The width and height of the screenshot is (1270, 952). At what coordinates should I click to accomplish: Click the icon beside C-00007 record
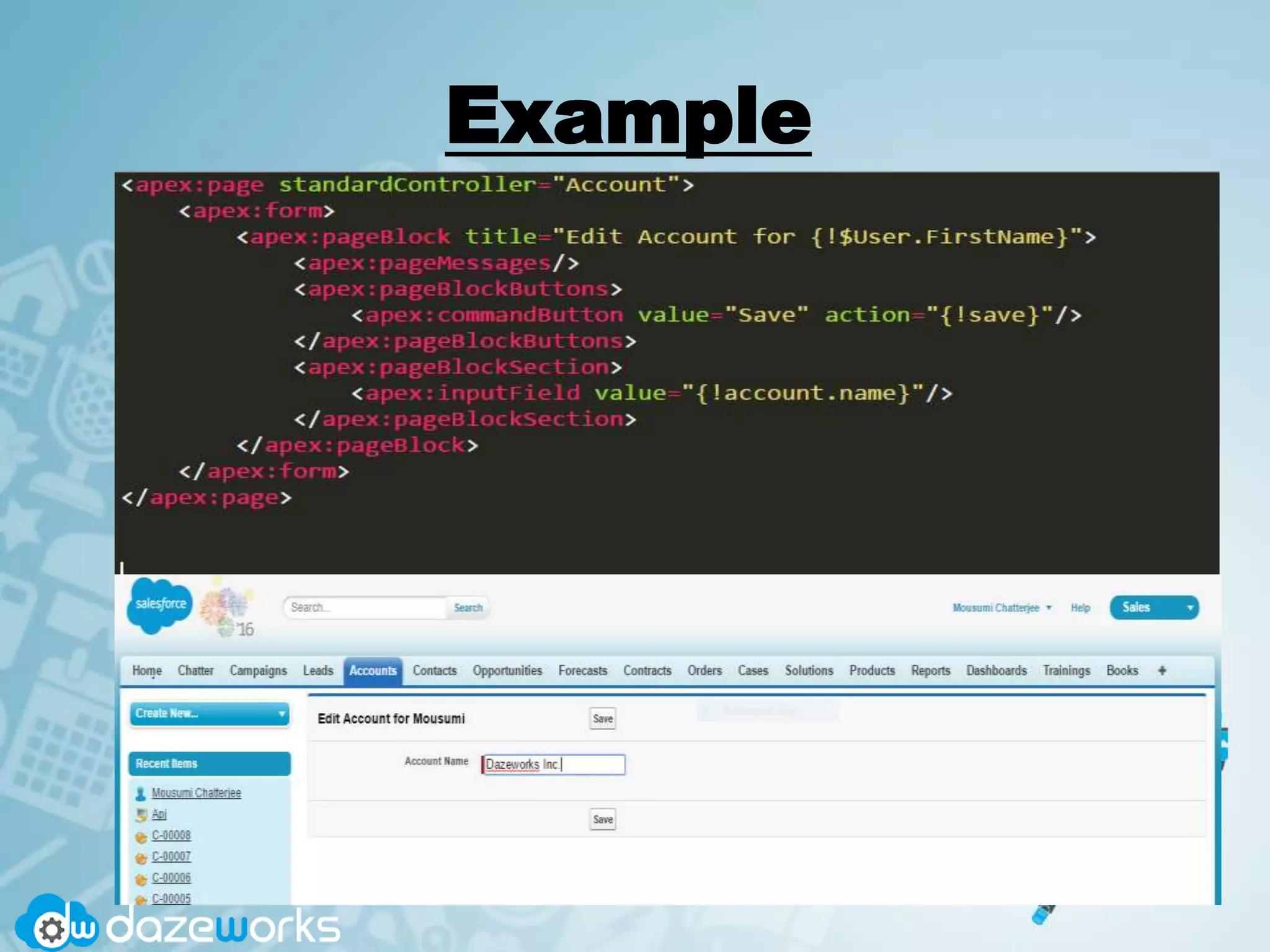tap(141, 857)
